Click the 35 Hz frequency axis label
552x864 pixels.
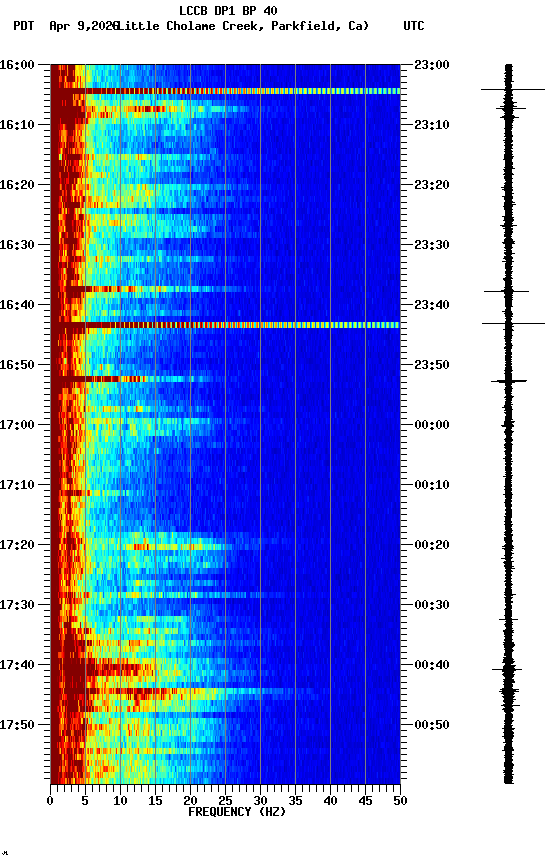[x=295, y=801]
